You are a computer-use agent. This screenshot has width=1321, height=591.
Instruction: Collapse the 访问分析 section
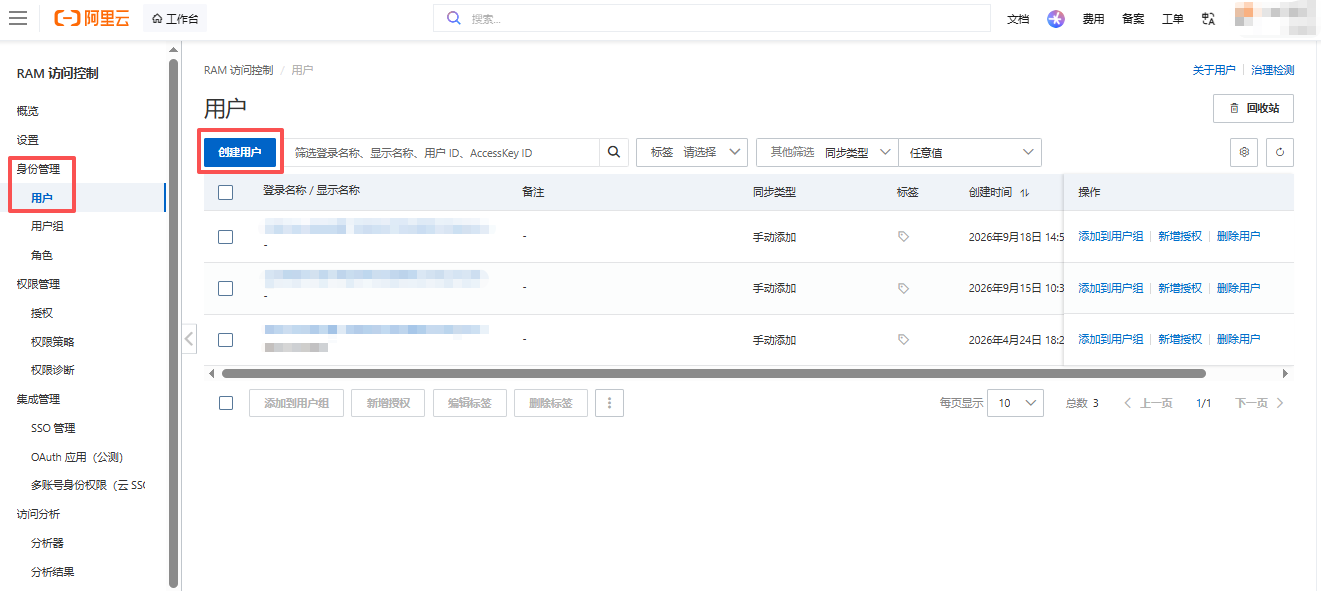click(x=38, y=514)
